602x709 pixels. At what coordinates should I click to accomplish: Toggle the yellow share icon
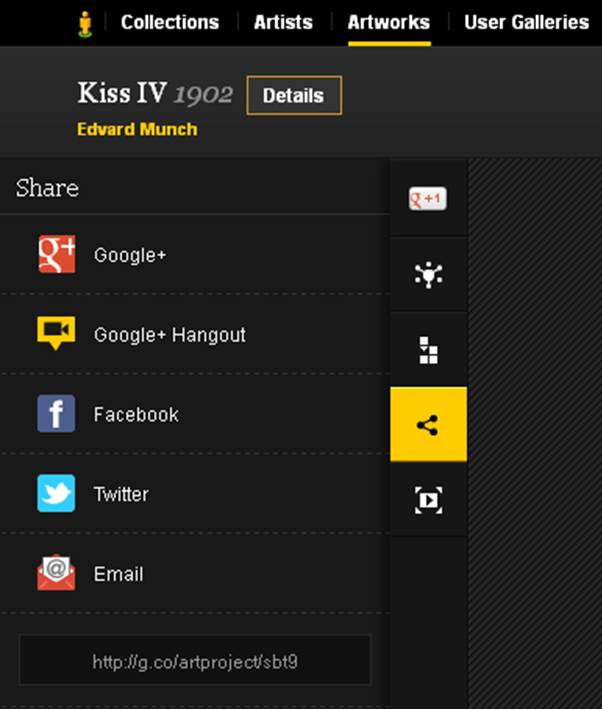[429, 425]
